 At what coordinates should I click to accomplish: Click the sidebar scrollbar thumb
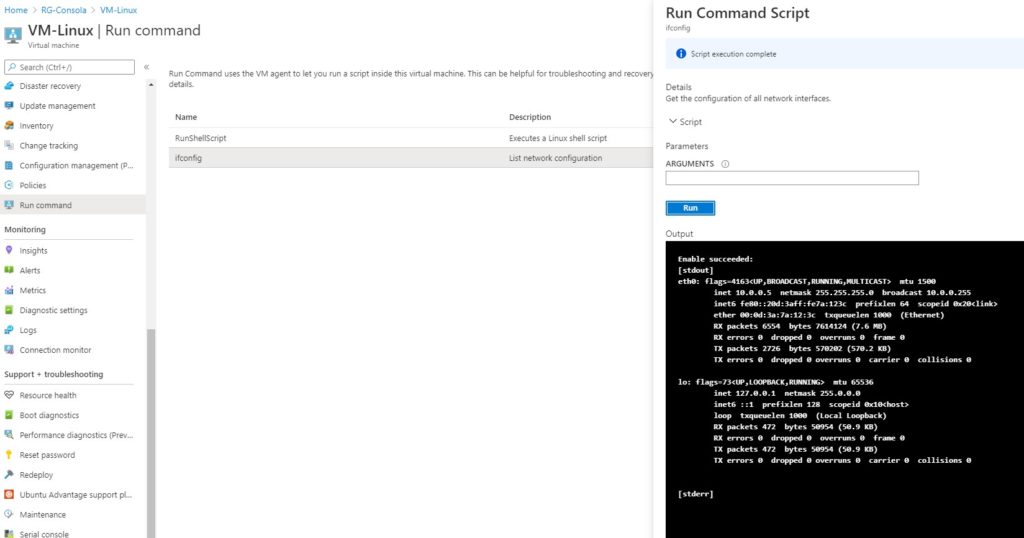pos(151,432)
